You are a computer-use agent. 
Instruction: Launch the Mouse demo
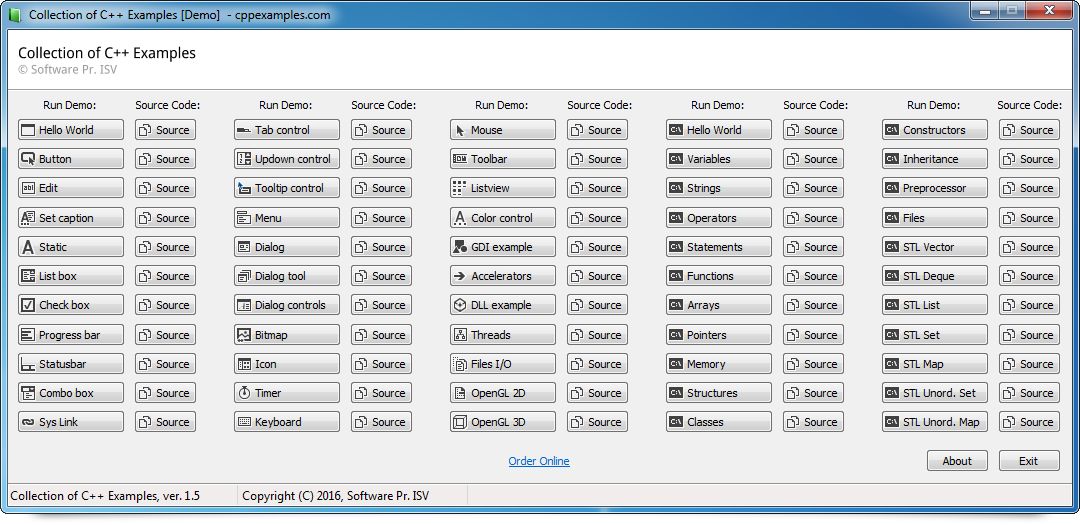503,130
